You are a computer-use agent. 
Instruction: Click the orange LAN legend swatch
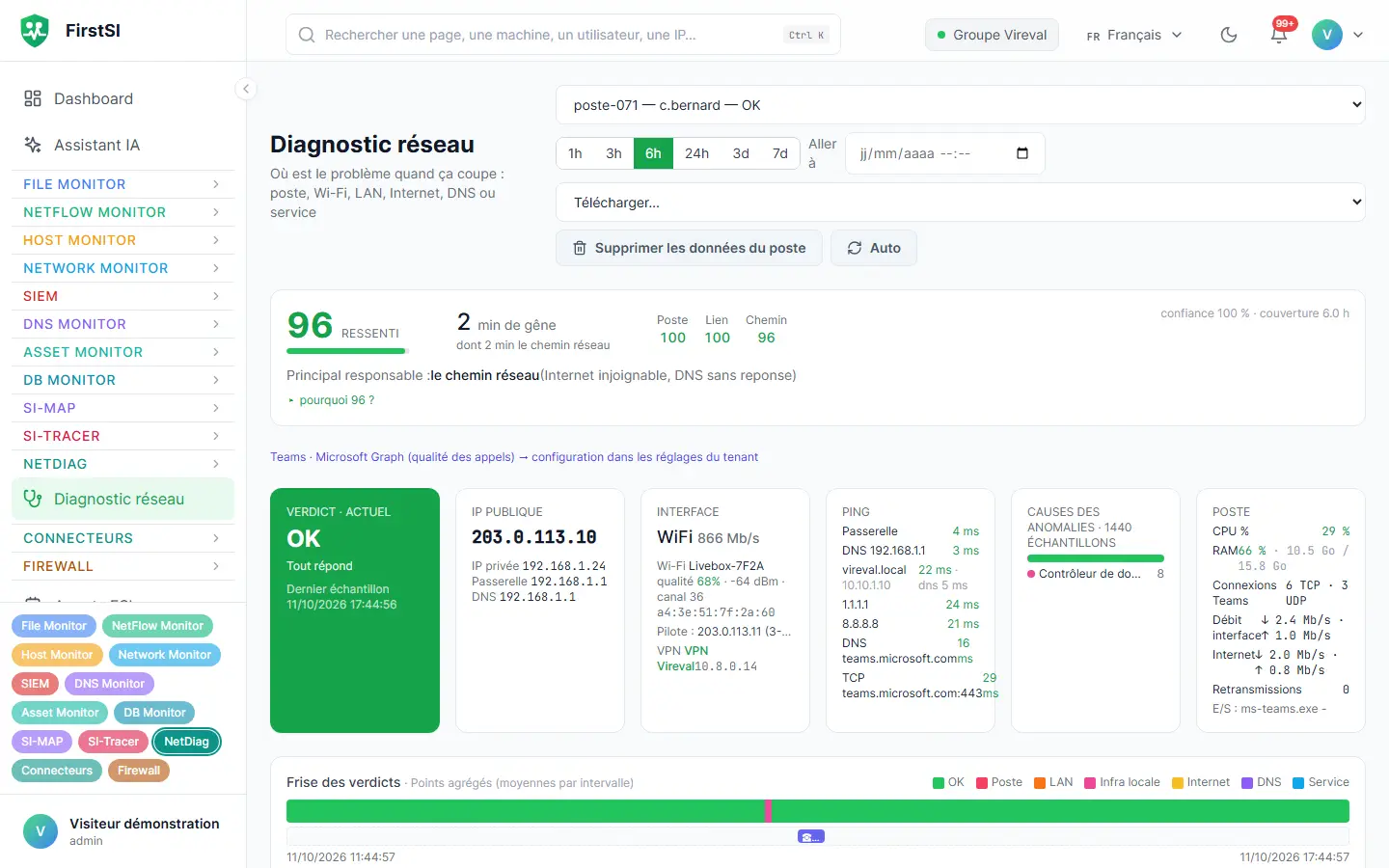(x=1040, y=783)
